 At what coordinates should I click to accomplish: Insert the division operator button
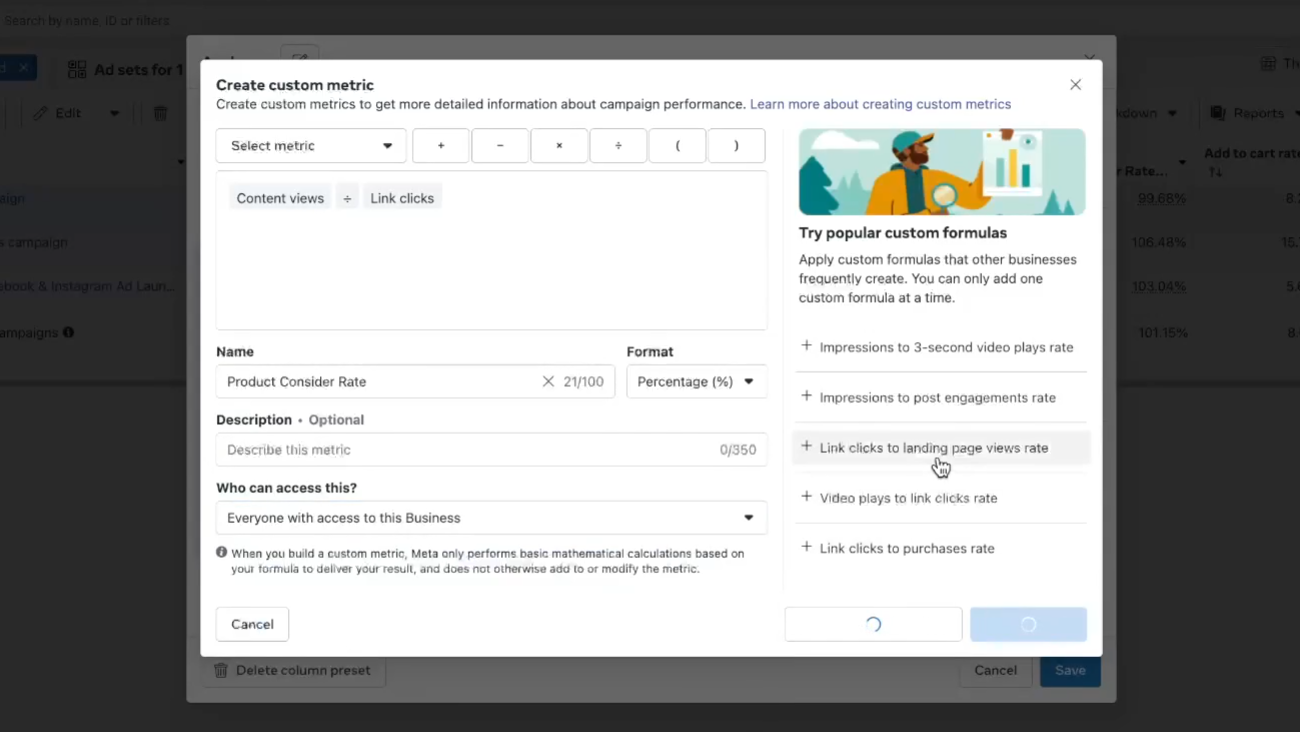(618, 146)
